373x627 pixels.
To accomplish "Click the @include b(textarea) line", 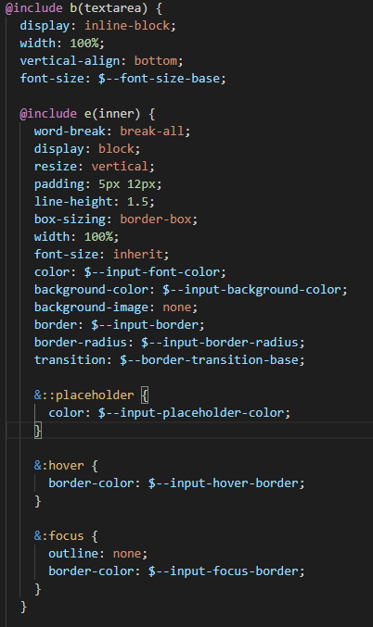I will pos(84,8).
